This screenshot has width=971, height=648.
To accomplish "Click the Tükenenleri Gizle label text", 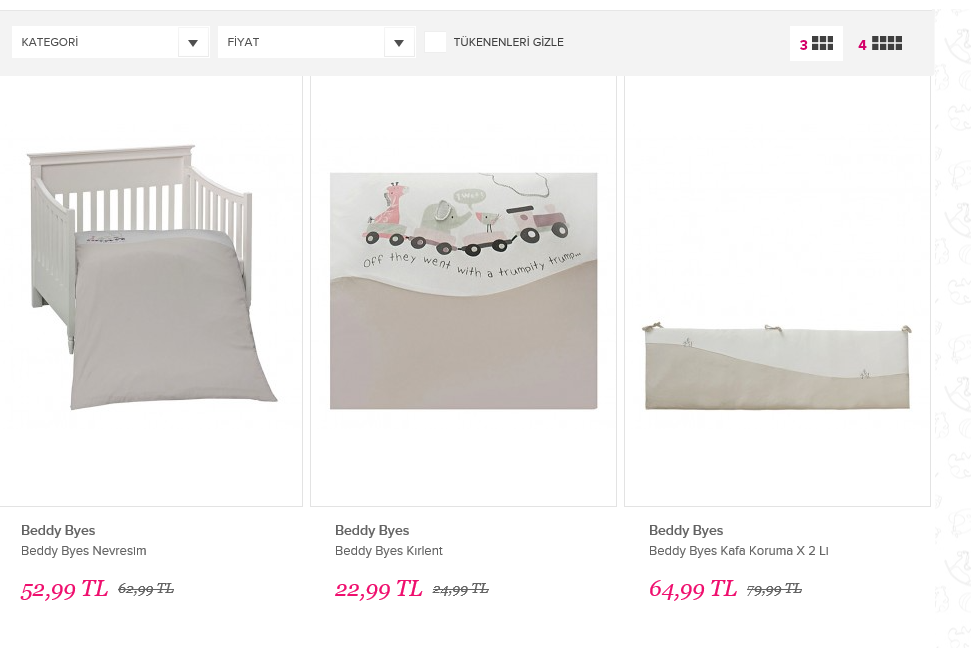I will click(x=509, y=43).
